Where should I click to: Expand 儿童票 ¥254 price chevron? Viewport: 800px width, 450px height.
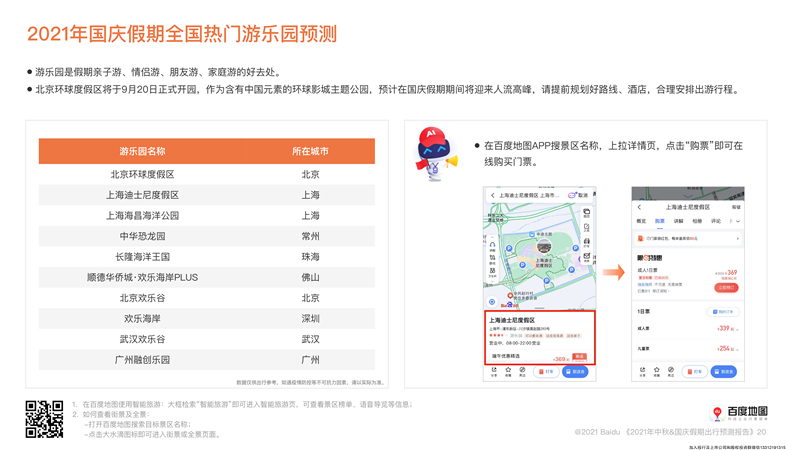pos(737,350)
